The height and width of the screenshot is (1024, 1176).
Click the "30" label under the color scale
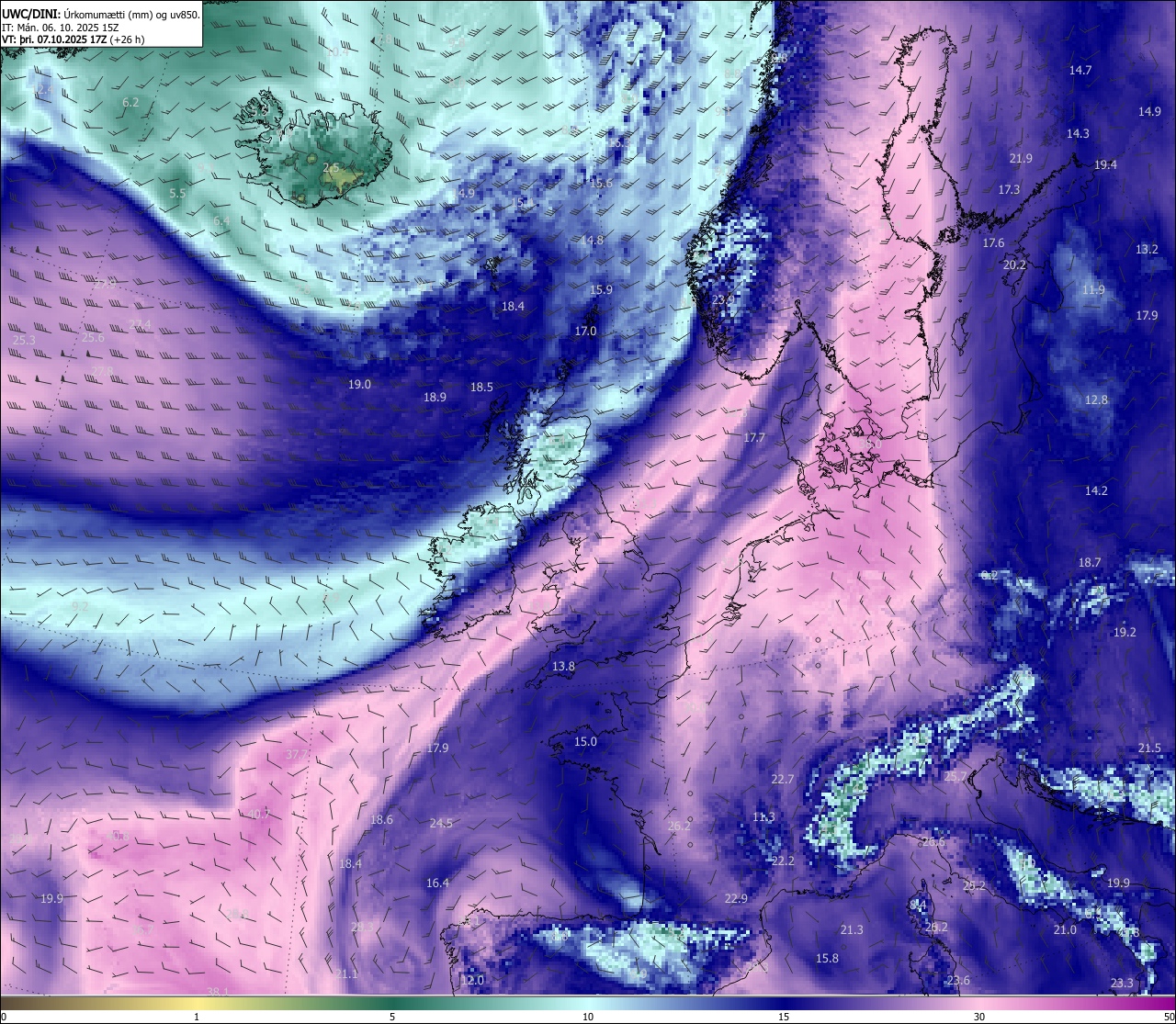click(x=979, y=1017)
